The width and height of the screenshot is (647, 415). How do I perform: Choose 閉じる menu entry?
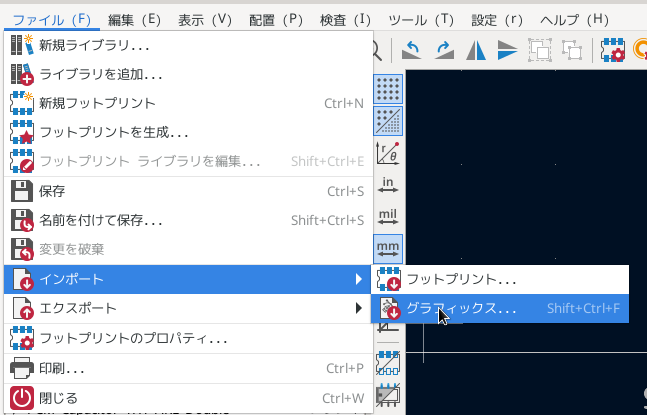pyautogui.click(x=188, y=398)
